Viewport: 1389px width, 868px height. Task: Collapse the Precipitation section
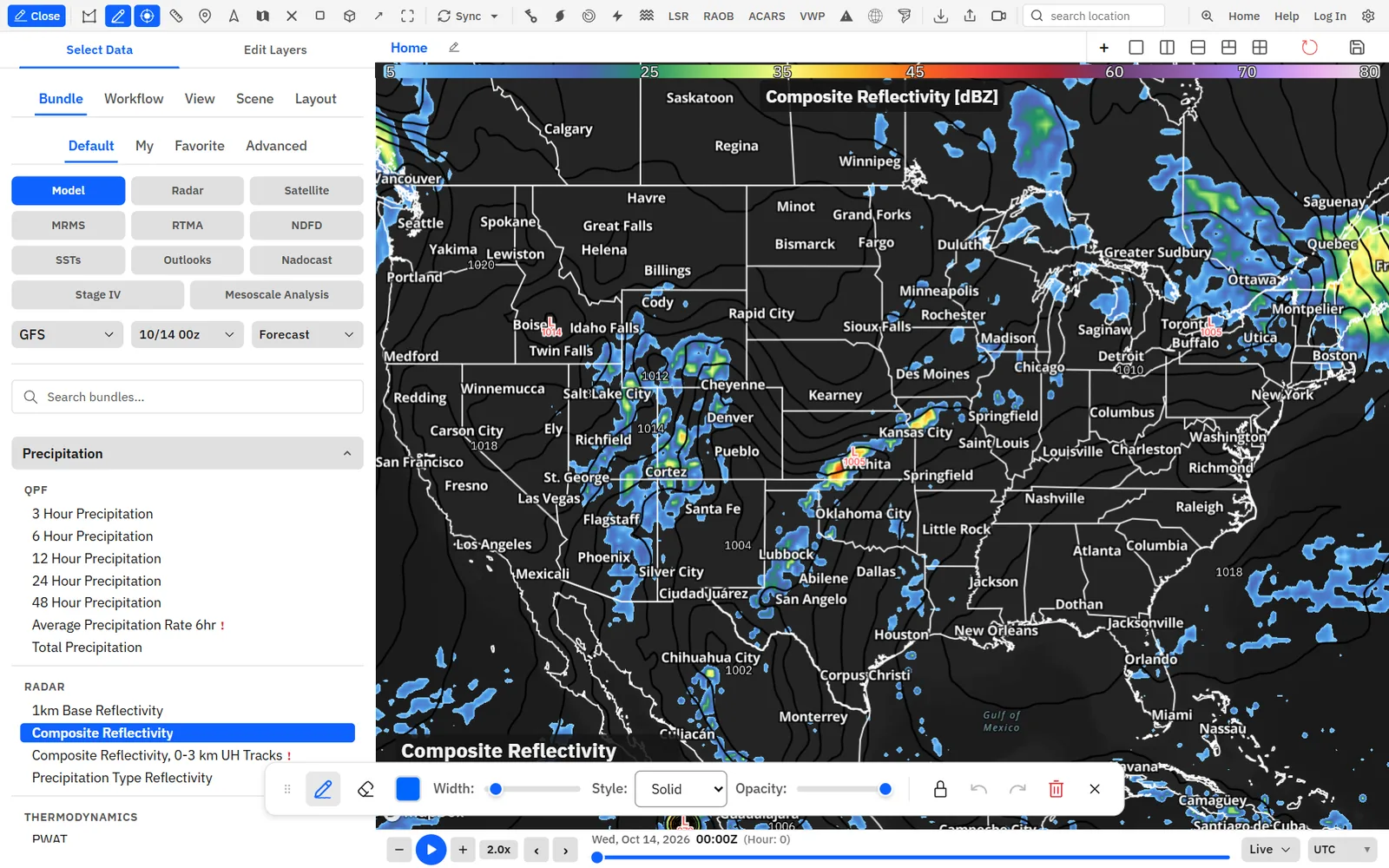[188, 453]
